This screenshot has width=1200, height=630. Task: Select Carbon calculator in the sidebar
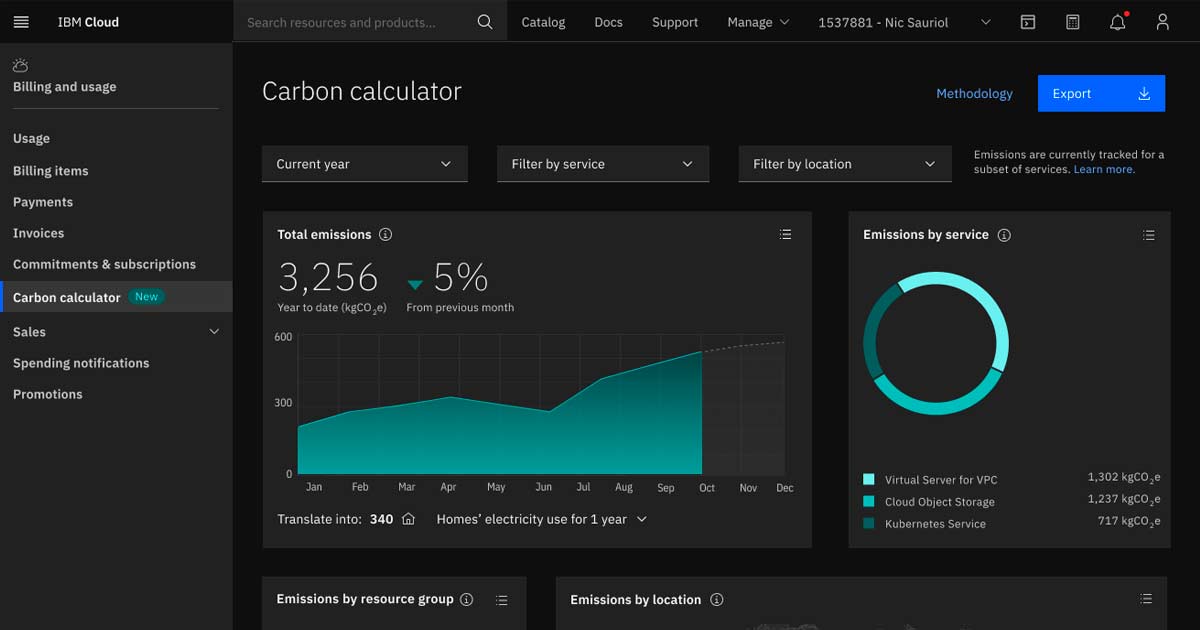click(116, 297)
